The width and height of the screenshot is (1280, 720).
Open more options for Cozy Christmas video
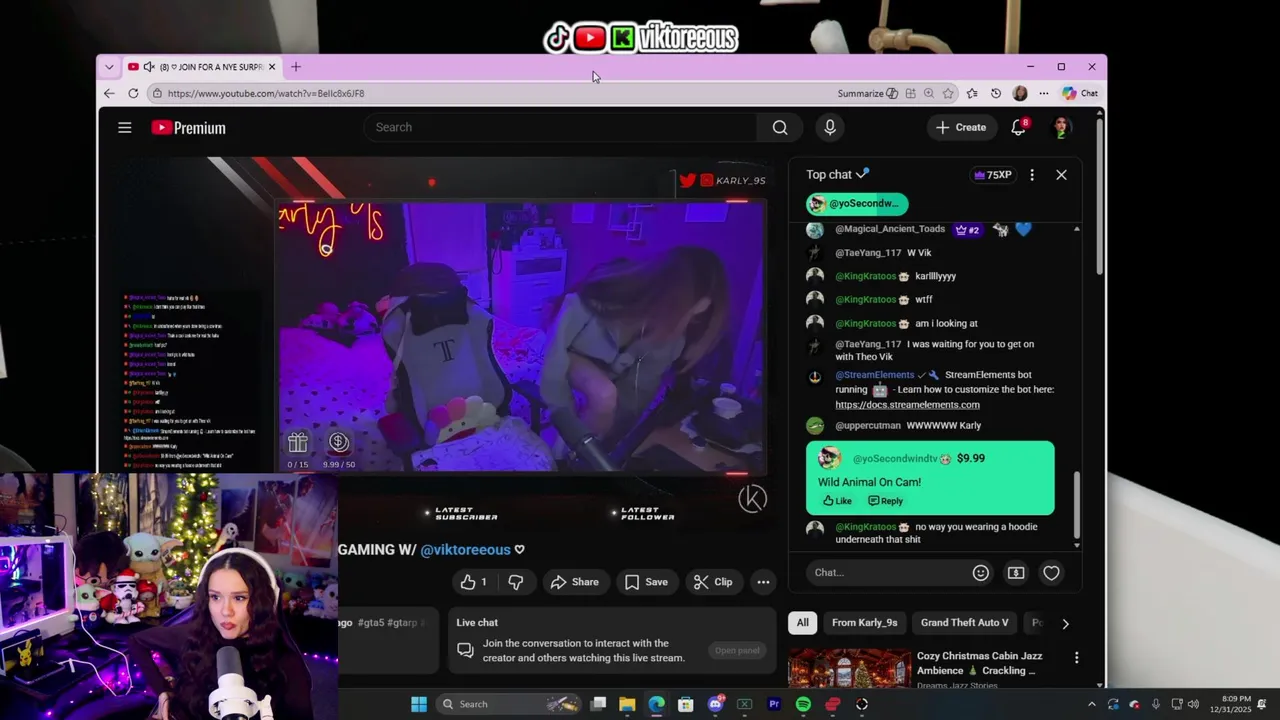[x=1077, y=658]
